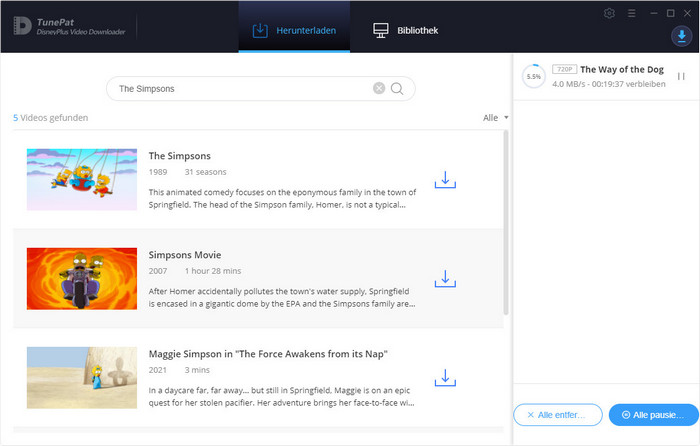Image resolution: width=700 pixels, height=446 pixels.
Task: Open the Simpsons Movie motorcycle thumbnail
Action: 82,279
